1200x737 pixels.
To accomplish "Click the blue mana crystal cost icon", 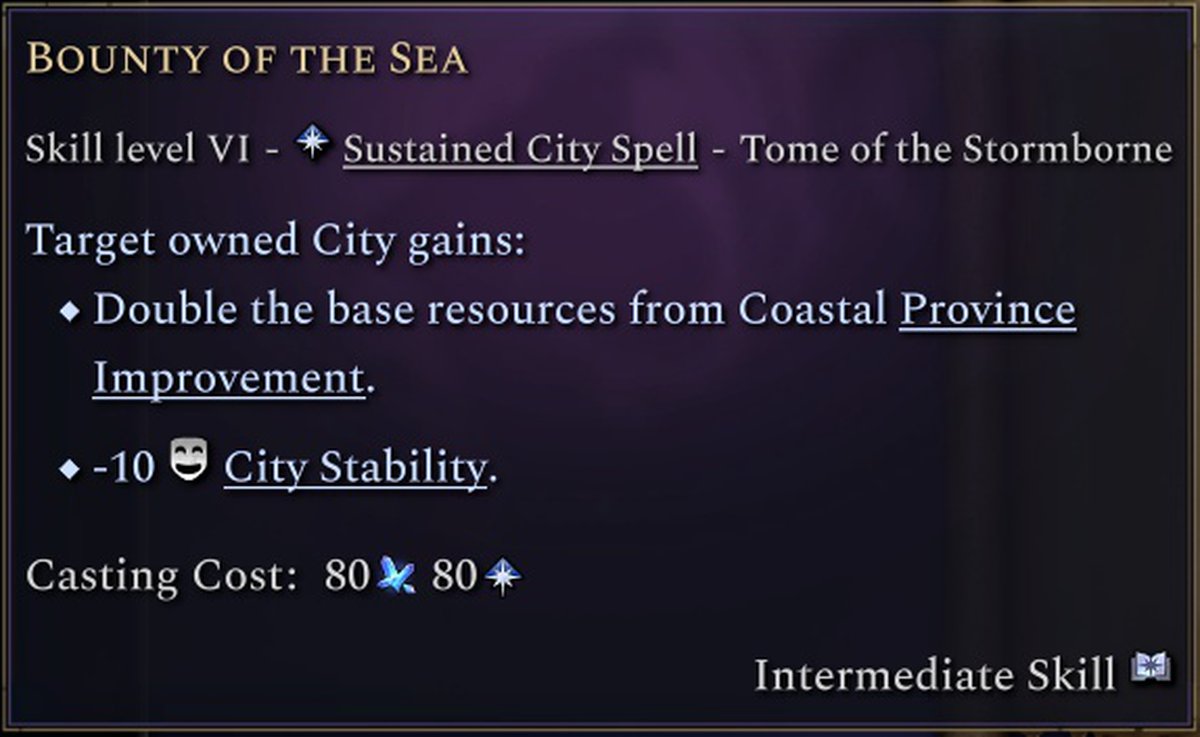I will 398,577.
